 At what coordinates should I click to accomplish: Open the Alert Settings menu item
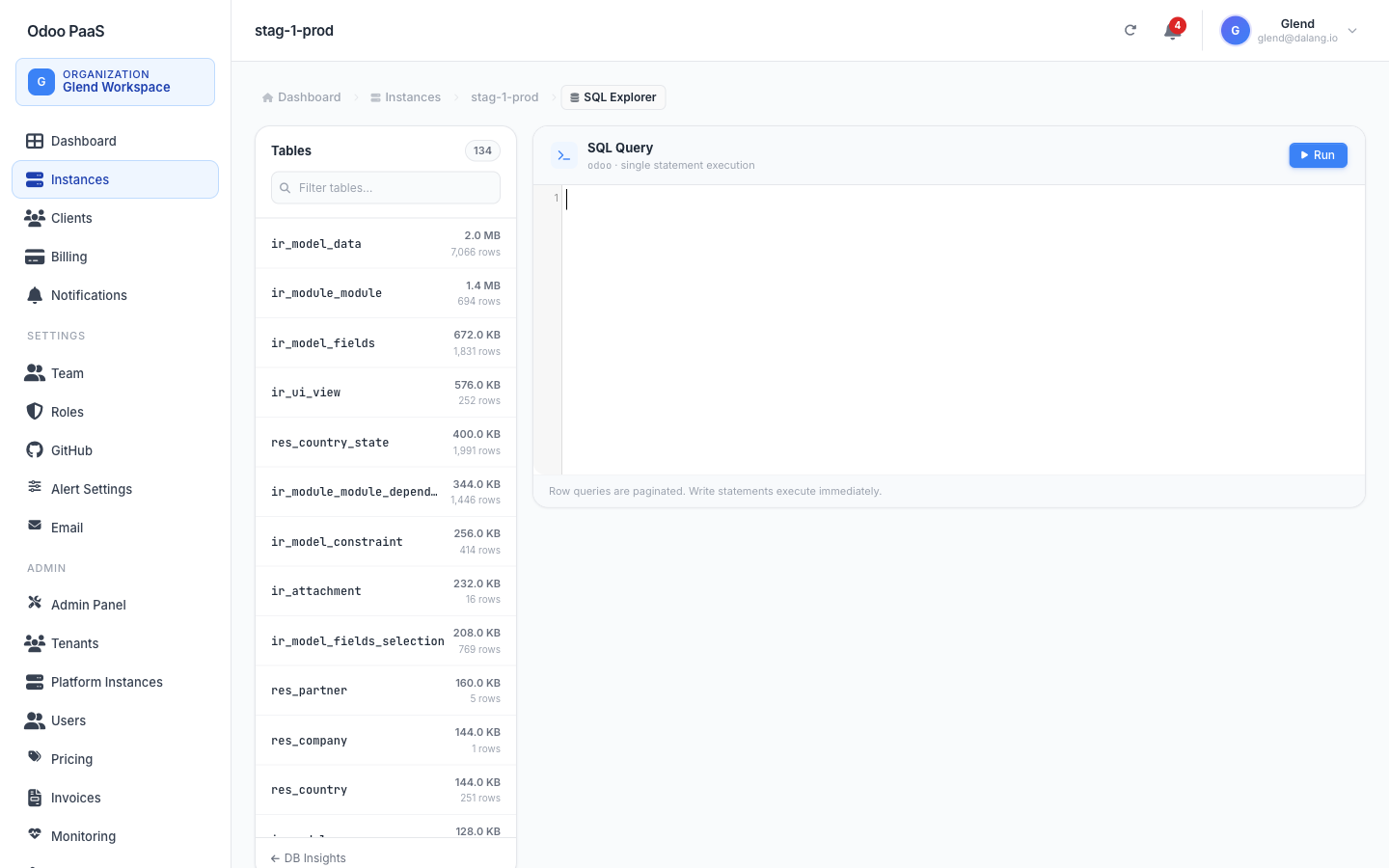click(115, 489)
